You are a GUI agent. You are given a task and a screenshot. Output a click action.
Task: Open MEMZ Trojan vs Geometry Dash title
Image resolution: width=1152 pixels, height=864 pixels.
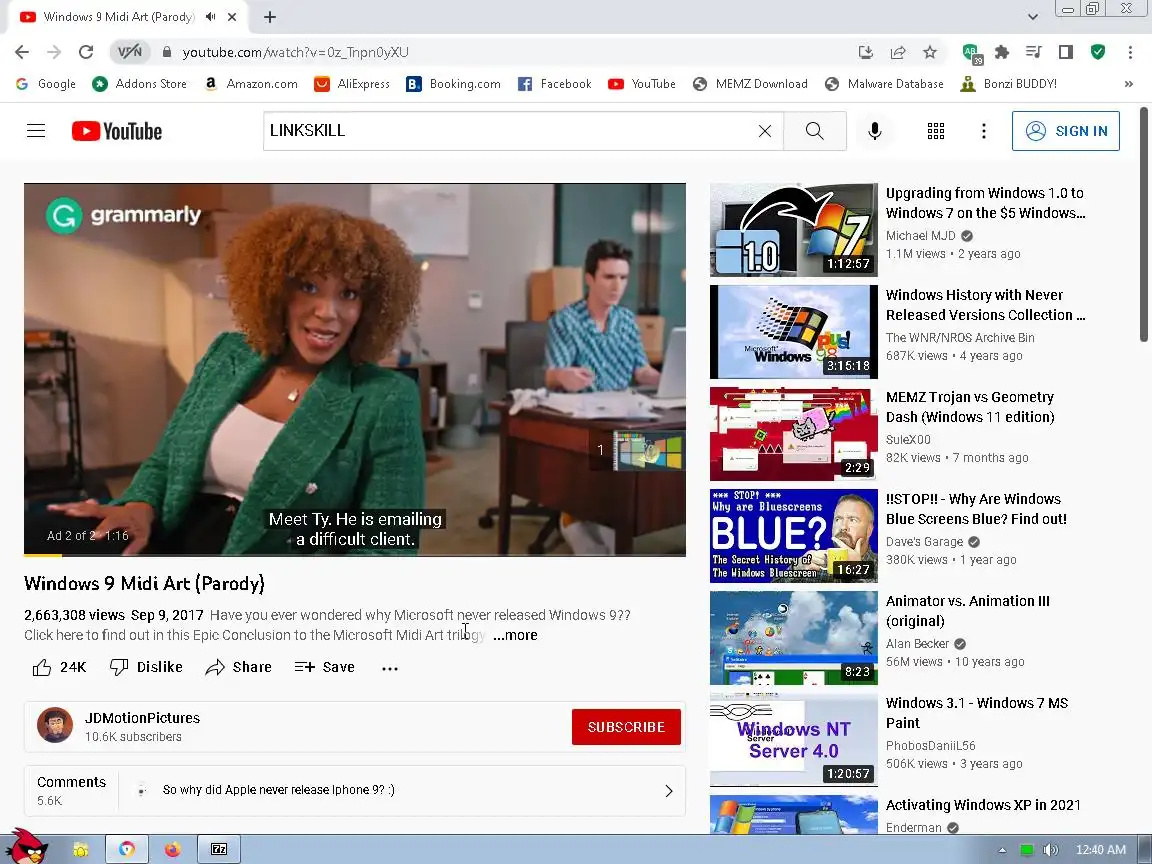(x=970, y=407)
